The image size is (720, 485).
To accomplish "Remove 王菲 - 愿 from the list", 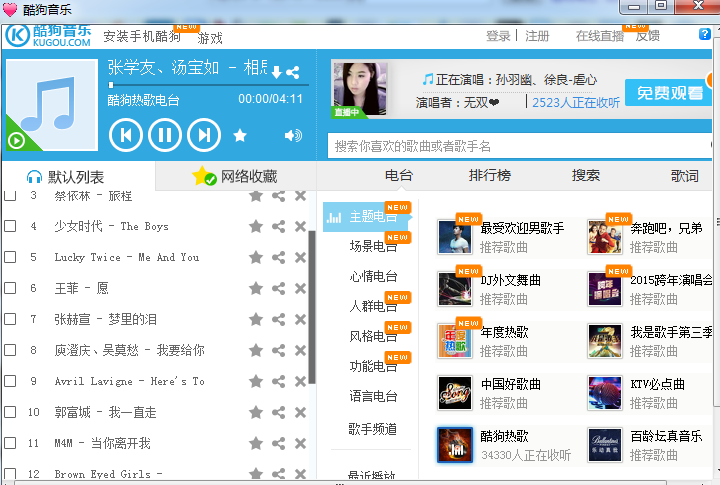I will 300,288.
